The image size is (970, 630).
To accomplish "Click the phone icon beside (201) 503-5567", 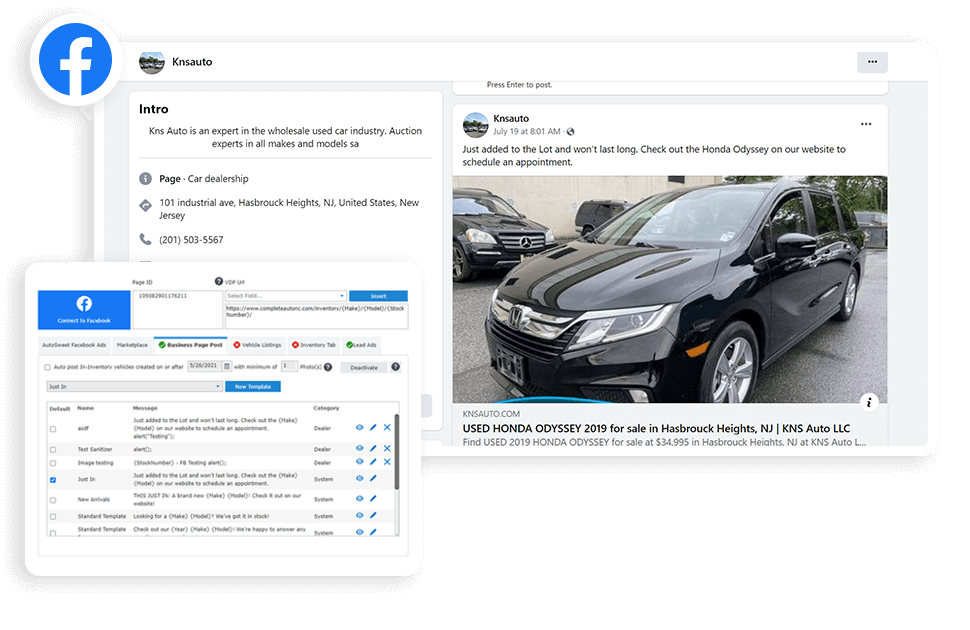I will click(145, 239).
